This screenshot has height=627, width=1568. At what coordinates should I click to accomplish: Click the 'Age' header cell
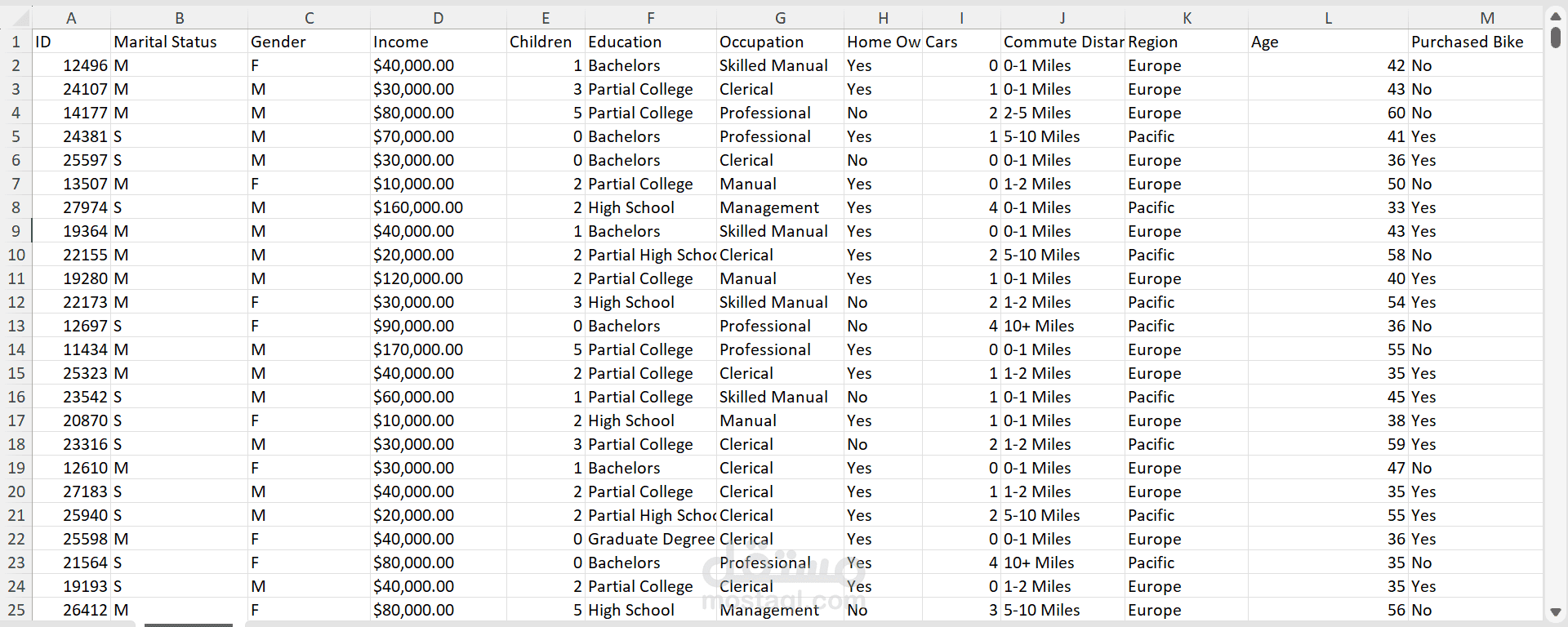click(1328, 42)
